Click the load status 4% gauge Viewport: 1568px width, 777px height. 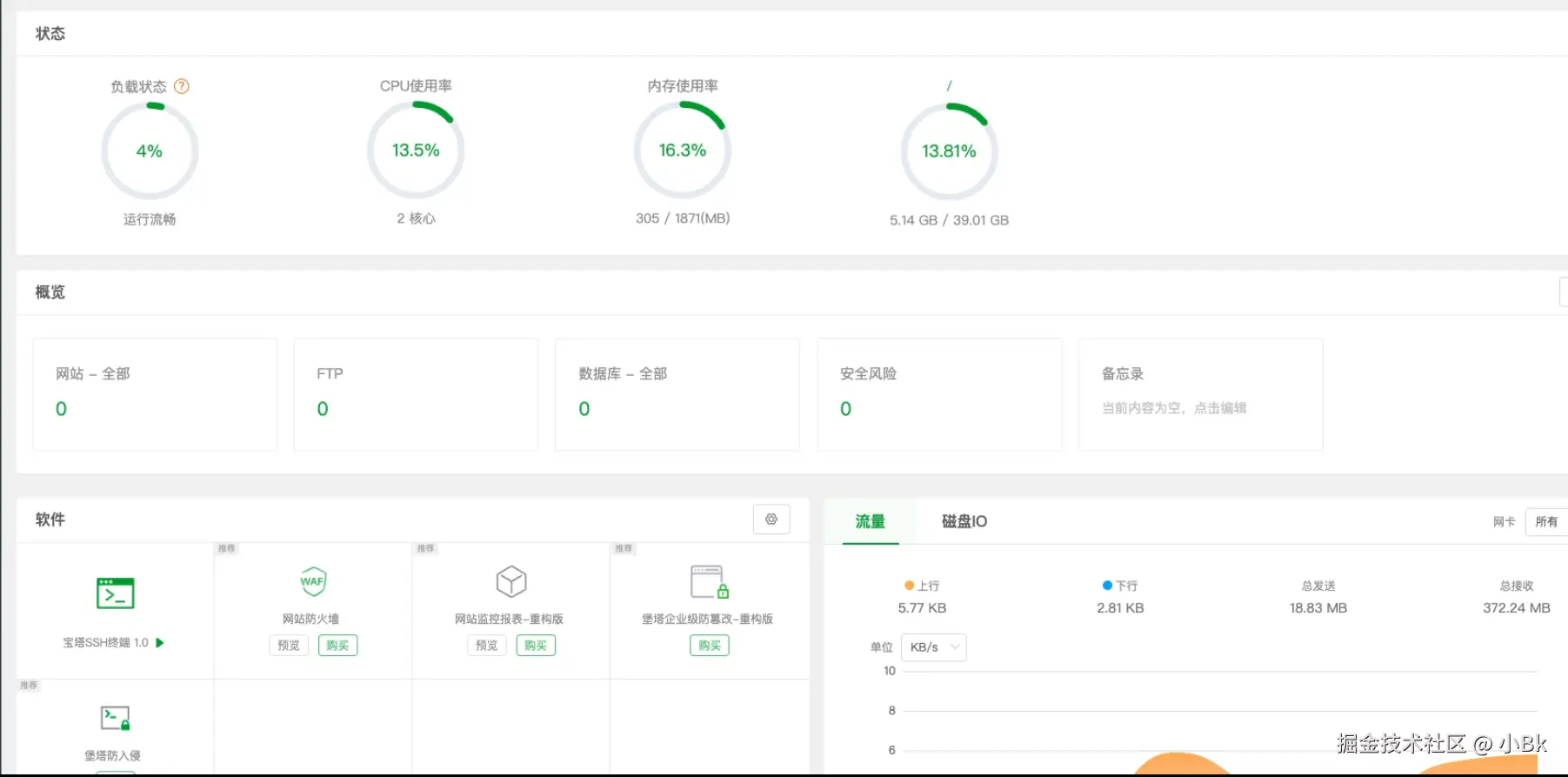150,151
